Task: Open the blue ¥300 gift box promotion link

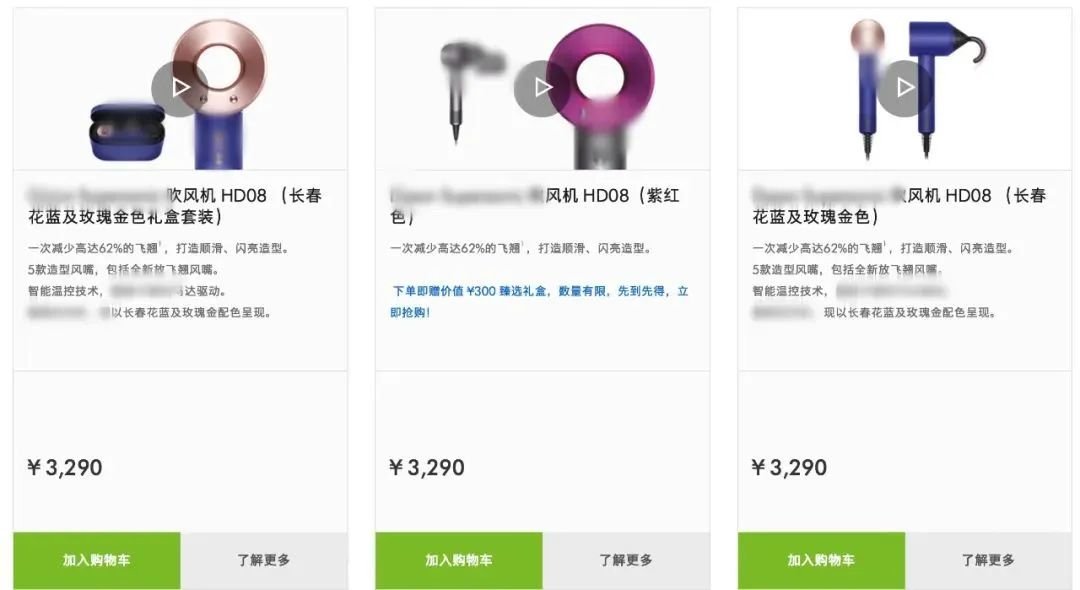Action: tap(539, 302)
